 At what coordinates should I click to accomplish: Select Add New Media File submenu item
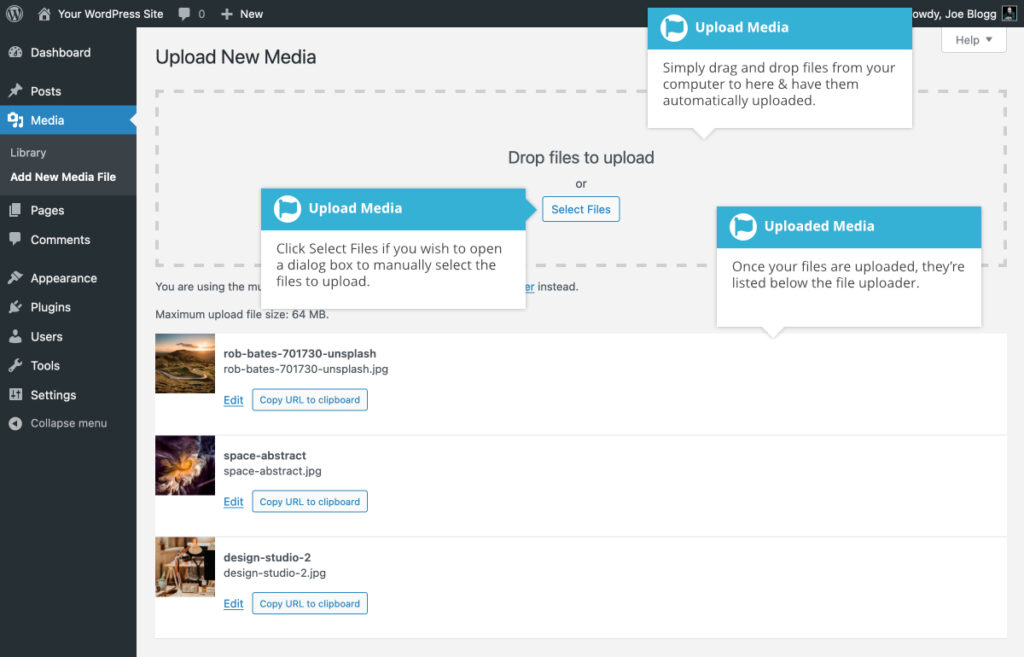pyautogui.click(x=63, y=177)
